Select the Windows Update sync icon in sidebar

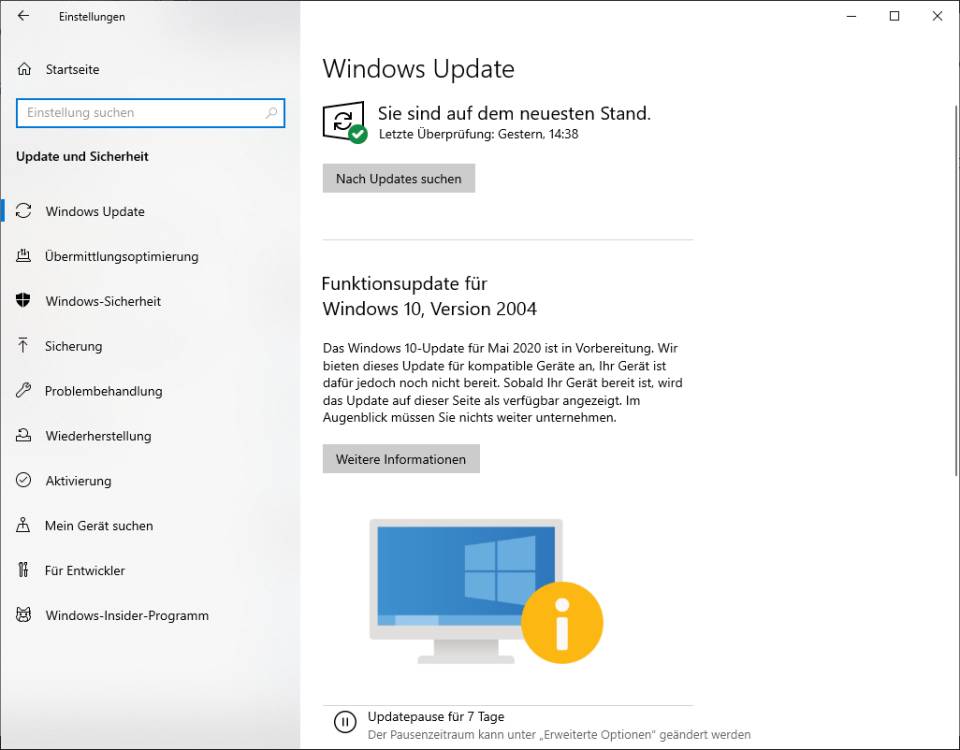click(x=24, y=211)
